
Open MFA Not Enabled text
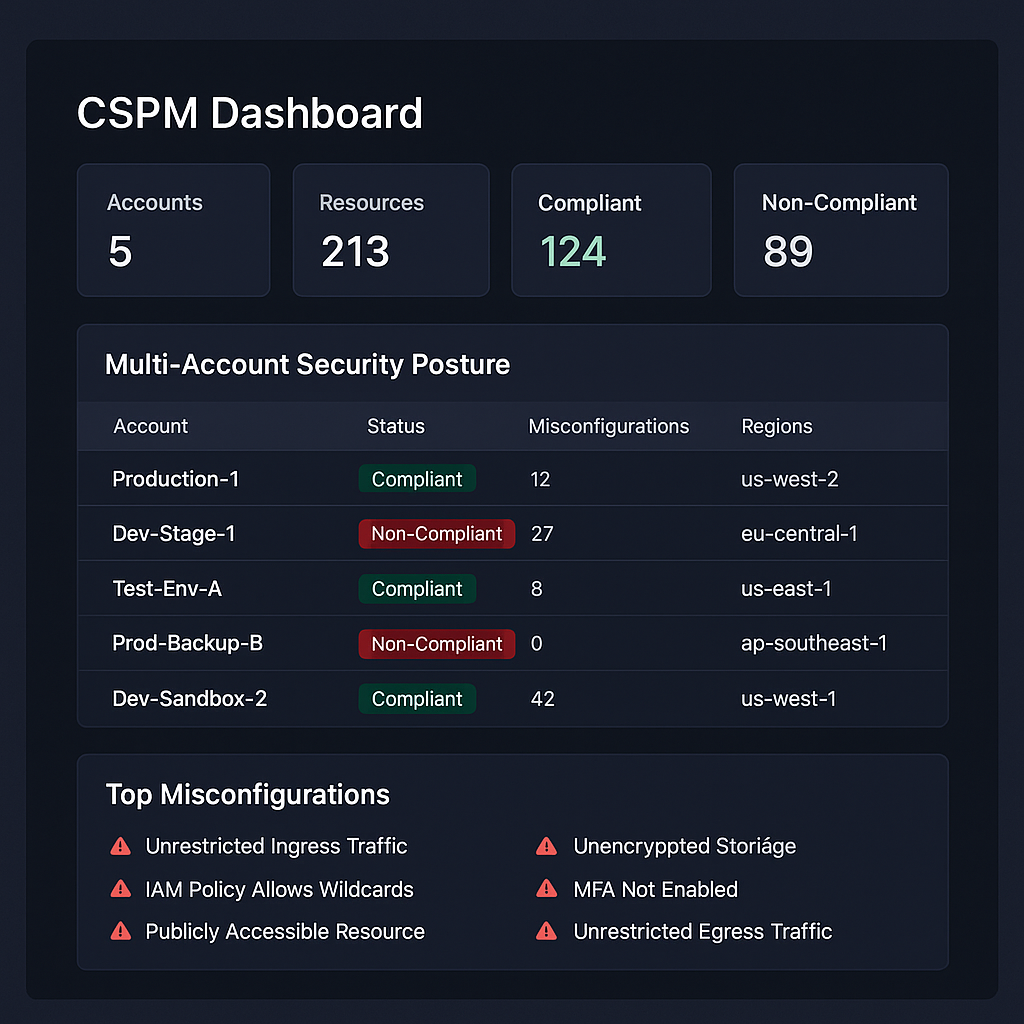point(656,889)
